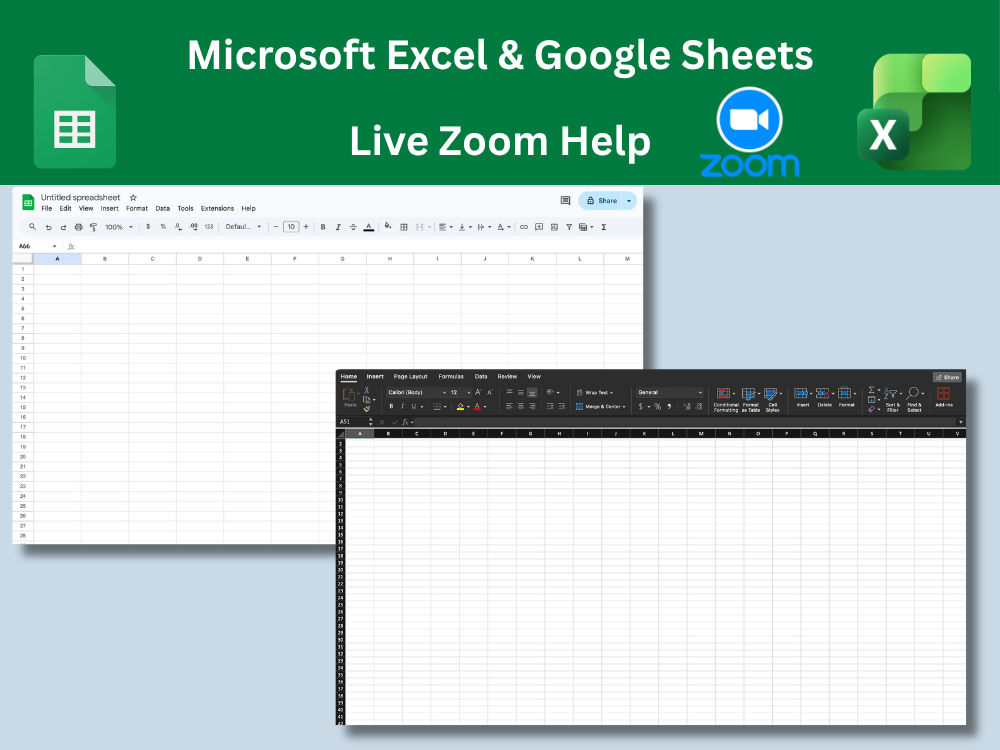The width and height of the screenshot is (1000, 750).
Task: Open the General number format dropdown in Excel
Action: pos(669,392)
